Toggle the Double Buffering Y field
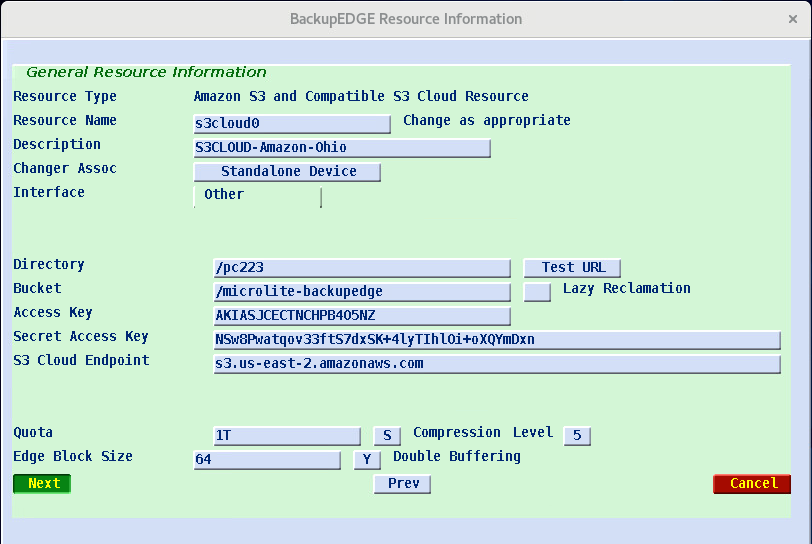Image resolution: width=812 pixels, height=544 pixels. pos(367,460)
